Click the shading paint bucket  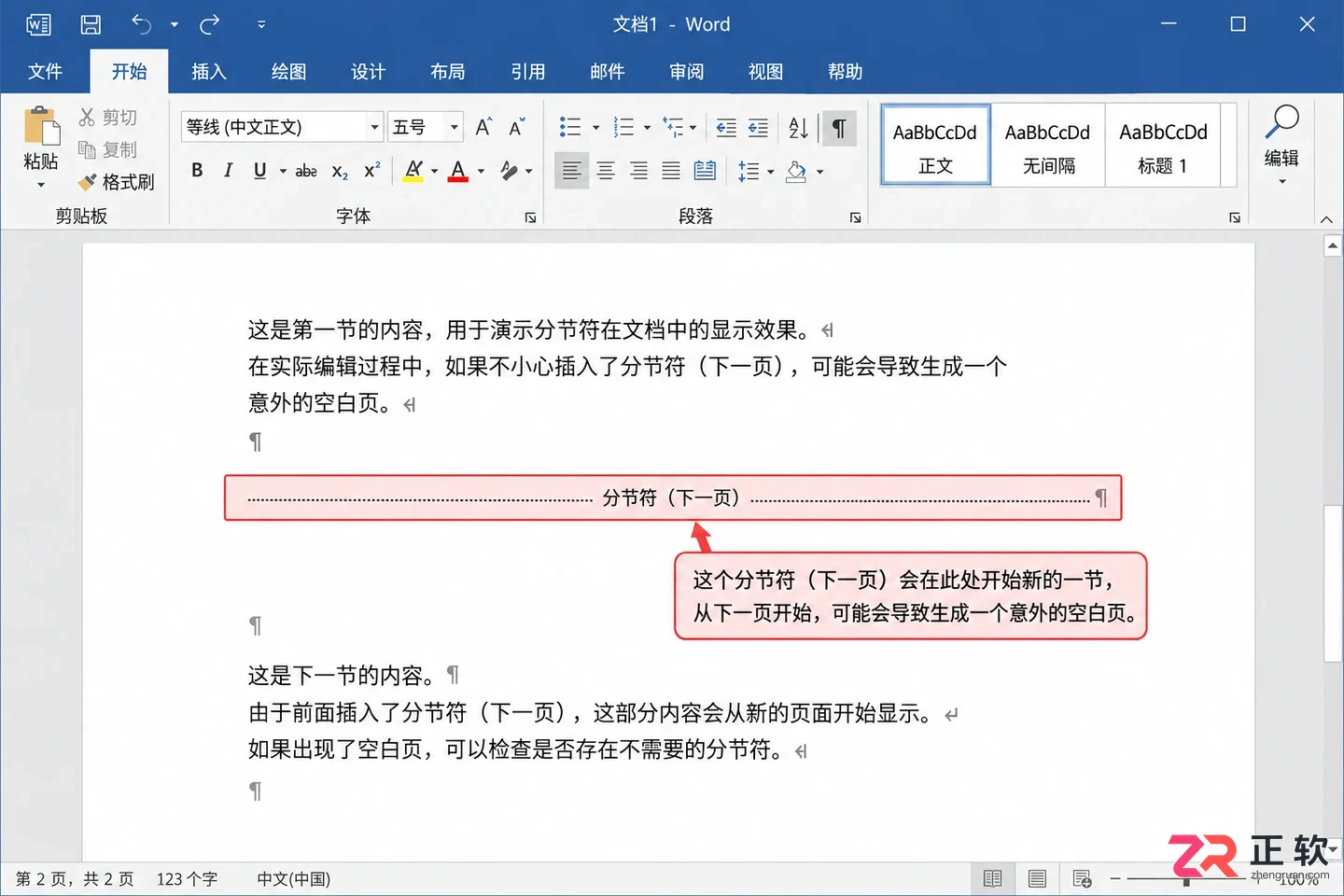pyautogui.click(x=796, y=171)
